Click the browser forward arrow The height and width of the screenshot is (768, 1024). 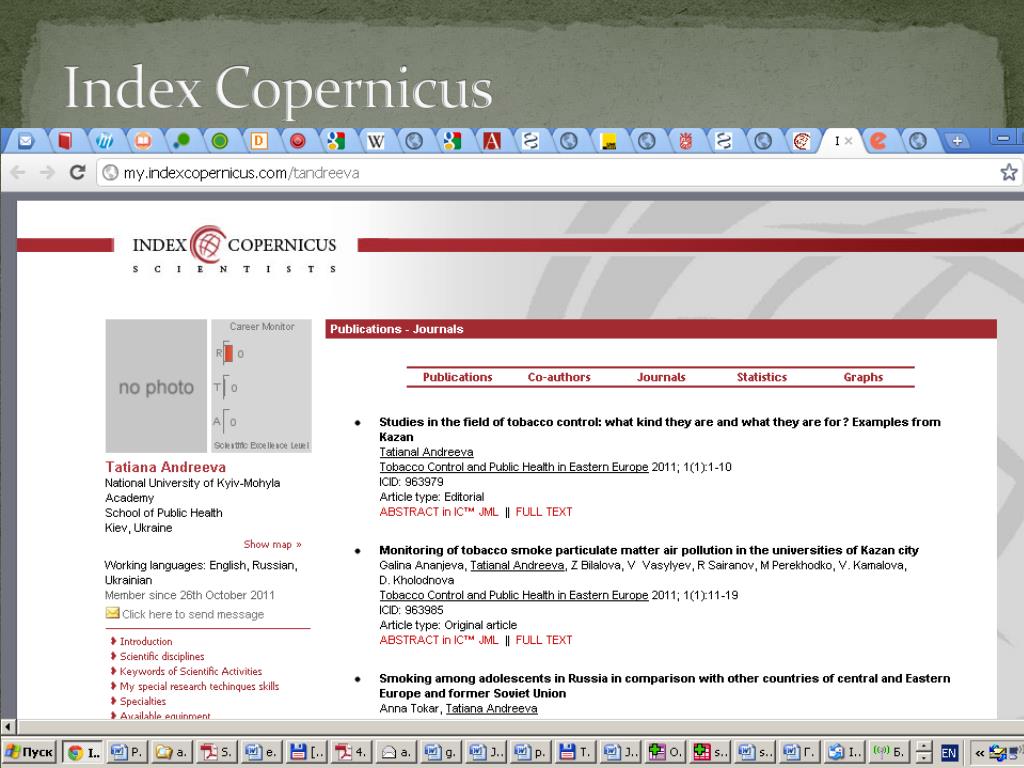click(x=47, y=172)
